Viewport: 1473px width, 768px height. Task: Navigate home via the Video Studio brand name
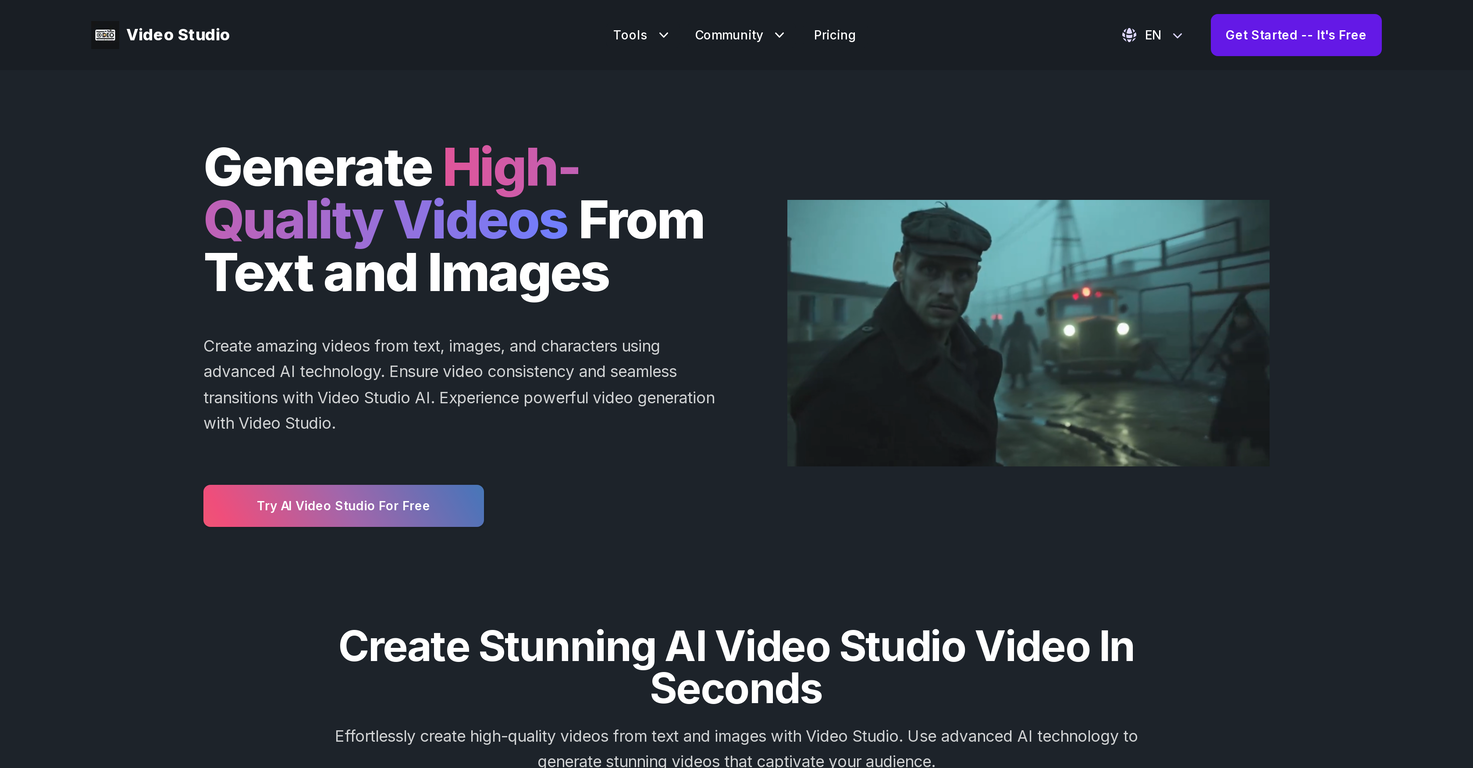point(177,34)
